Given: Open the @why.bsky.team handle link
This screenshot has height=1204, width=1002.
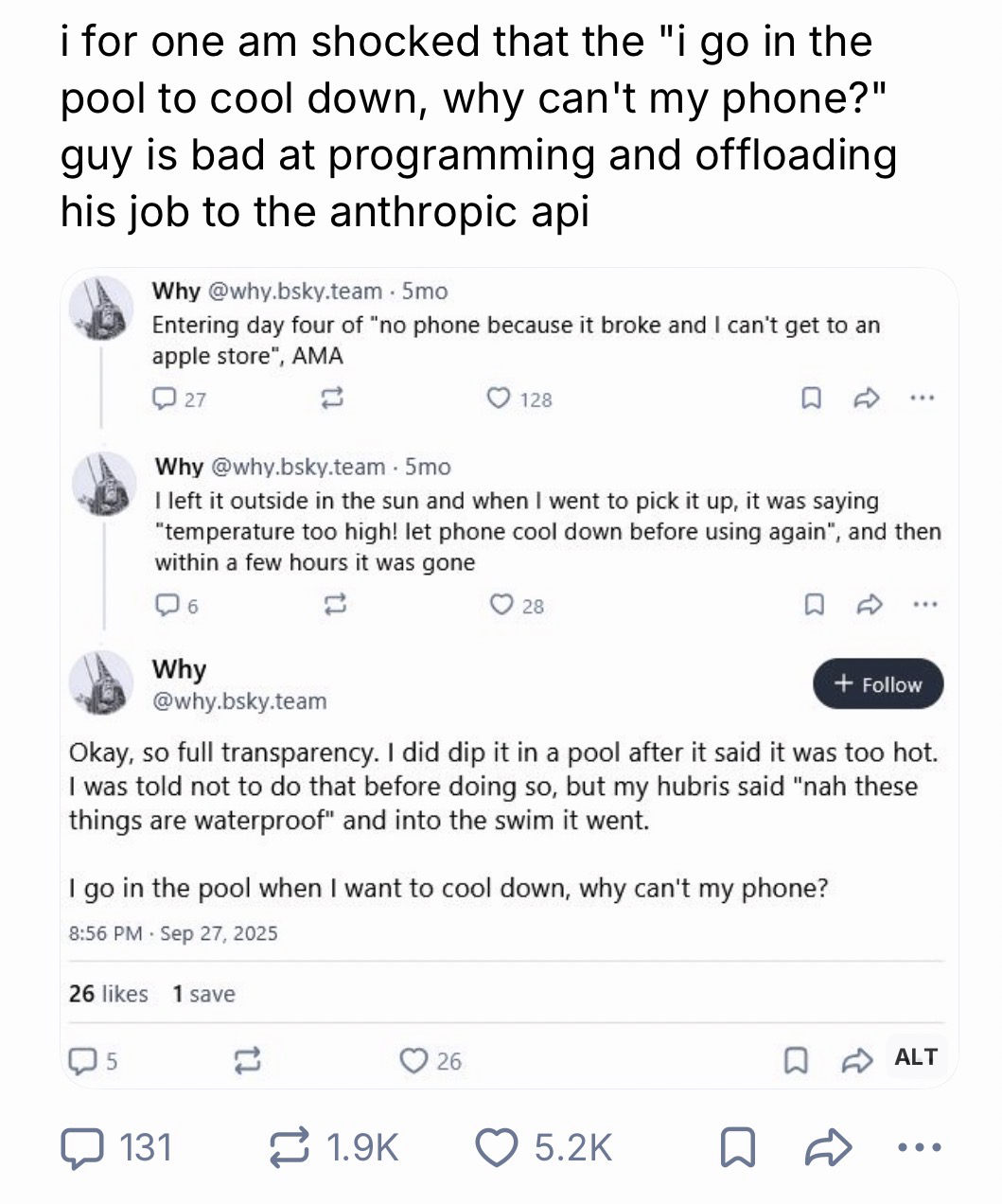Looking at the screenshot, I should pos(238,701).
